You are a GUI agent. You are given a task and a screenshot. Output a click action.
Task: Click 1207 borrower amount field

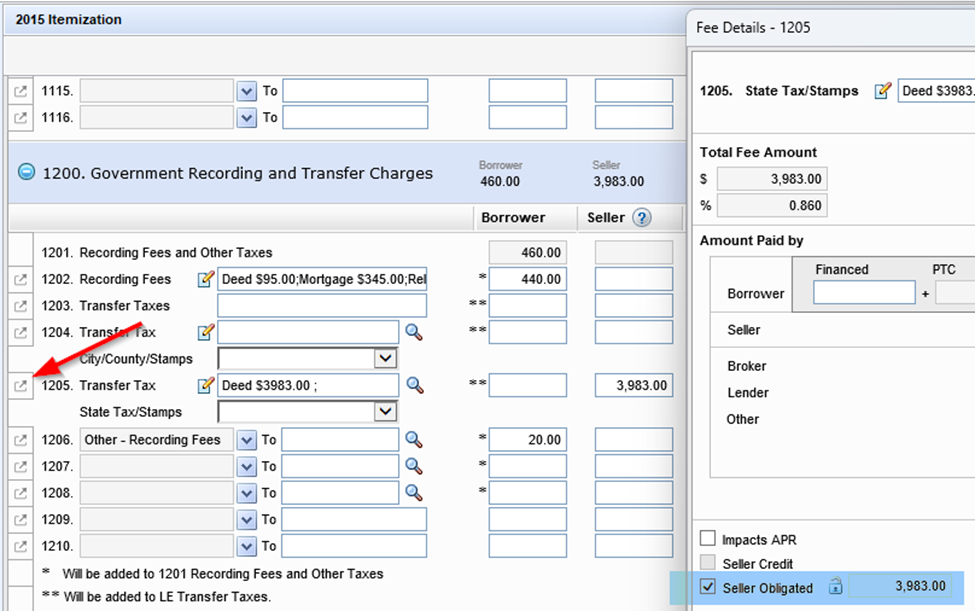point(527,466)
